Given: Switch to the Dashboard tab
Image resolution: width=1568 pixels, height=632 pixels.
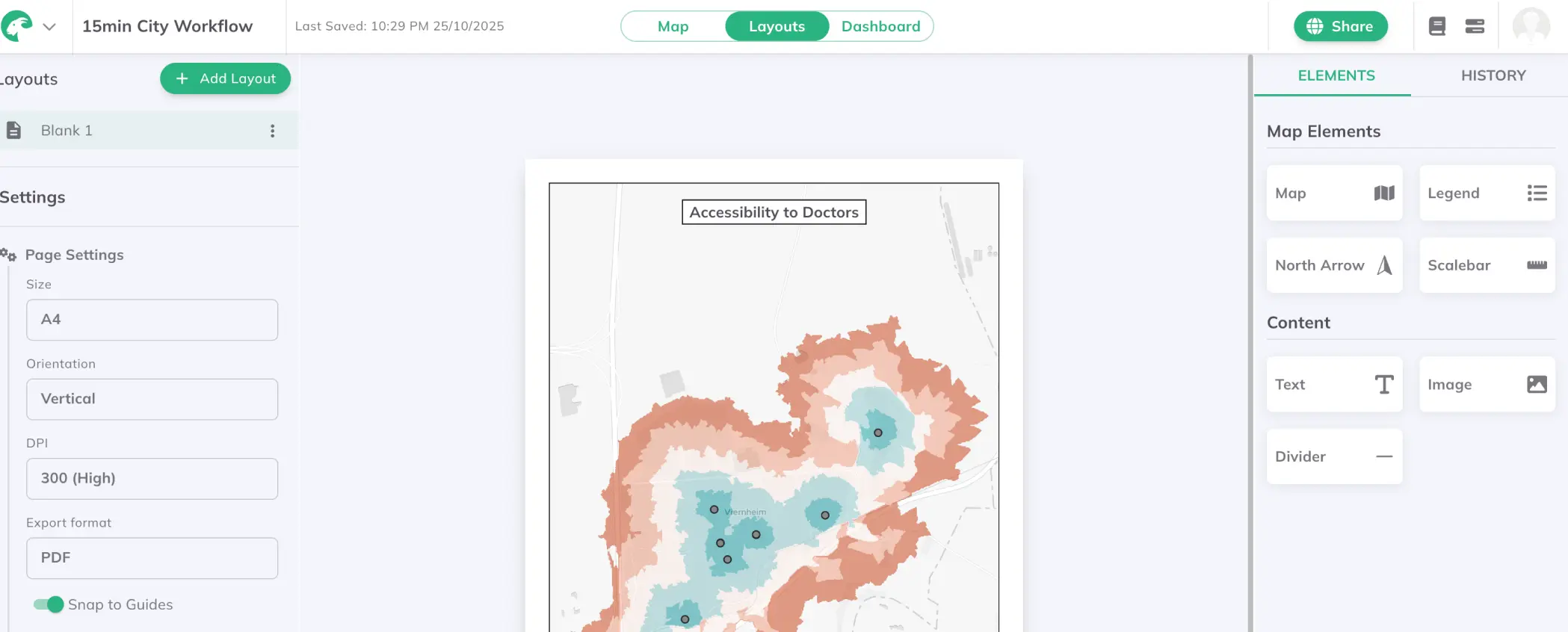Looking at the screenshot, I should tap(880, 26).
